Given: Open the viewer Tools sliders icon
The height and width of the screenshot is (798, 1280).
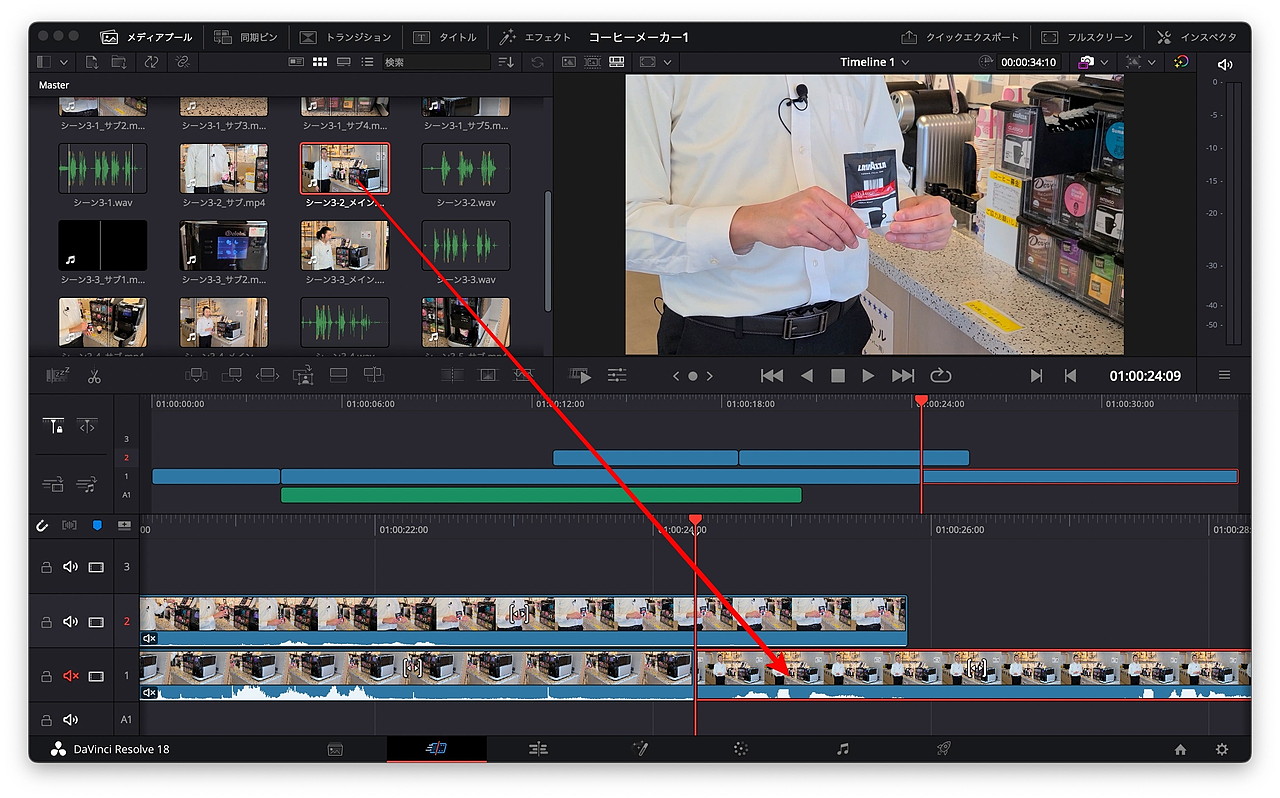Looking at the screenshot, I should click(x=617, y=376).
